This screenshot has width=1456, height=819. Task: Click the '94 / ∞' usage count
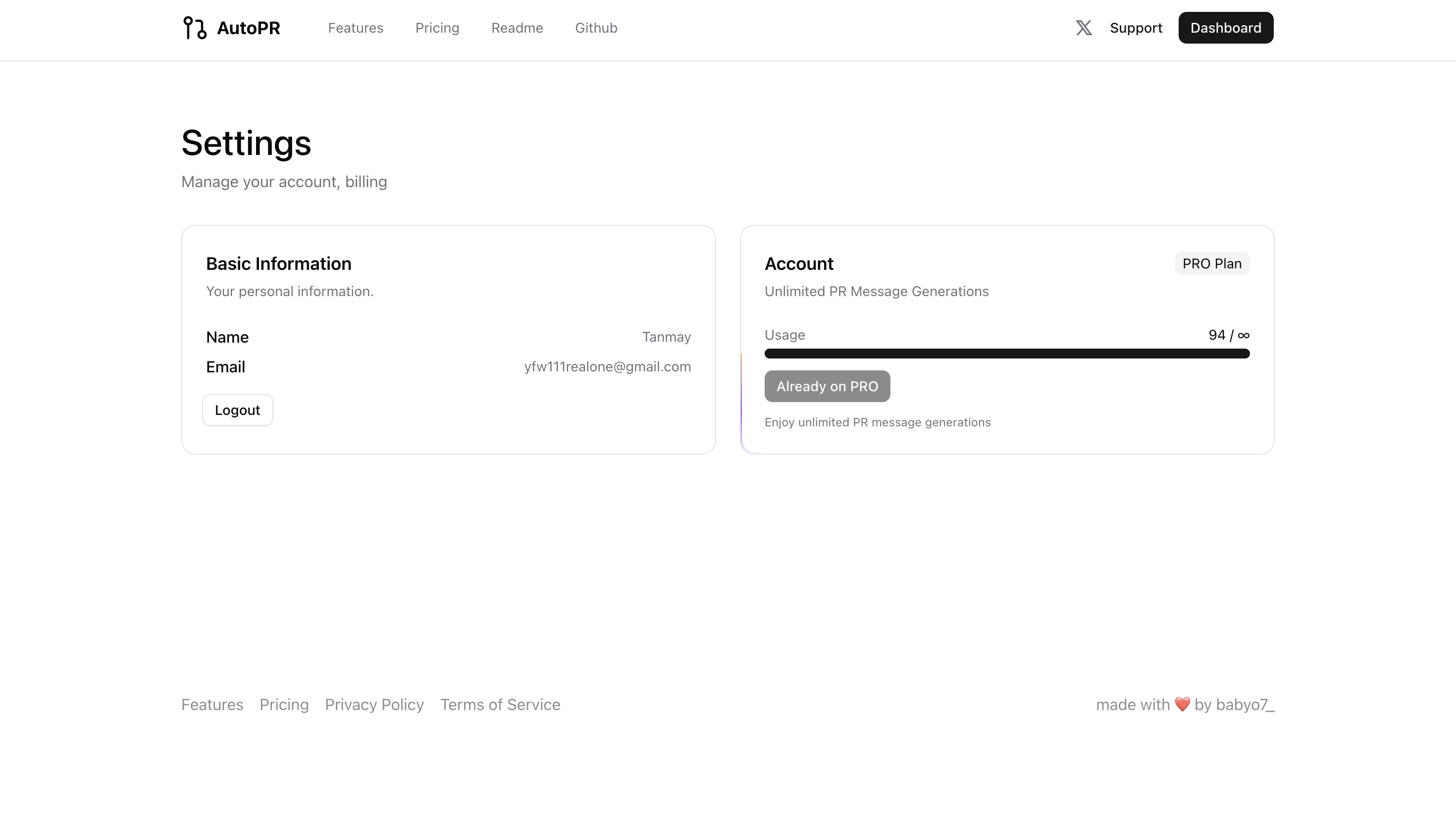point(1229,335)
